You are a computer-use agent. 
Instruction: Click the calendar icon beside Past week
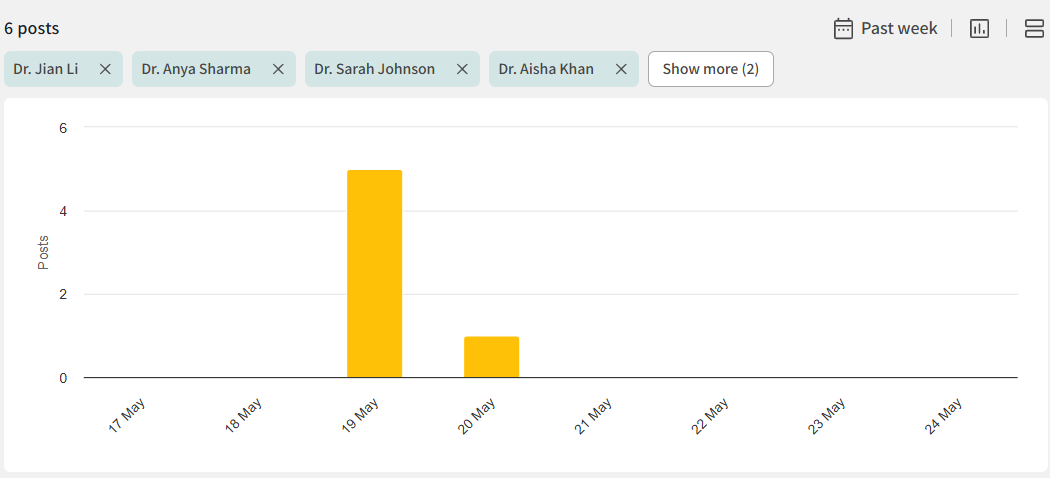pos(843,28)
